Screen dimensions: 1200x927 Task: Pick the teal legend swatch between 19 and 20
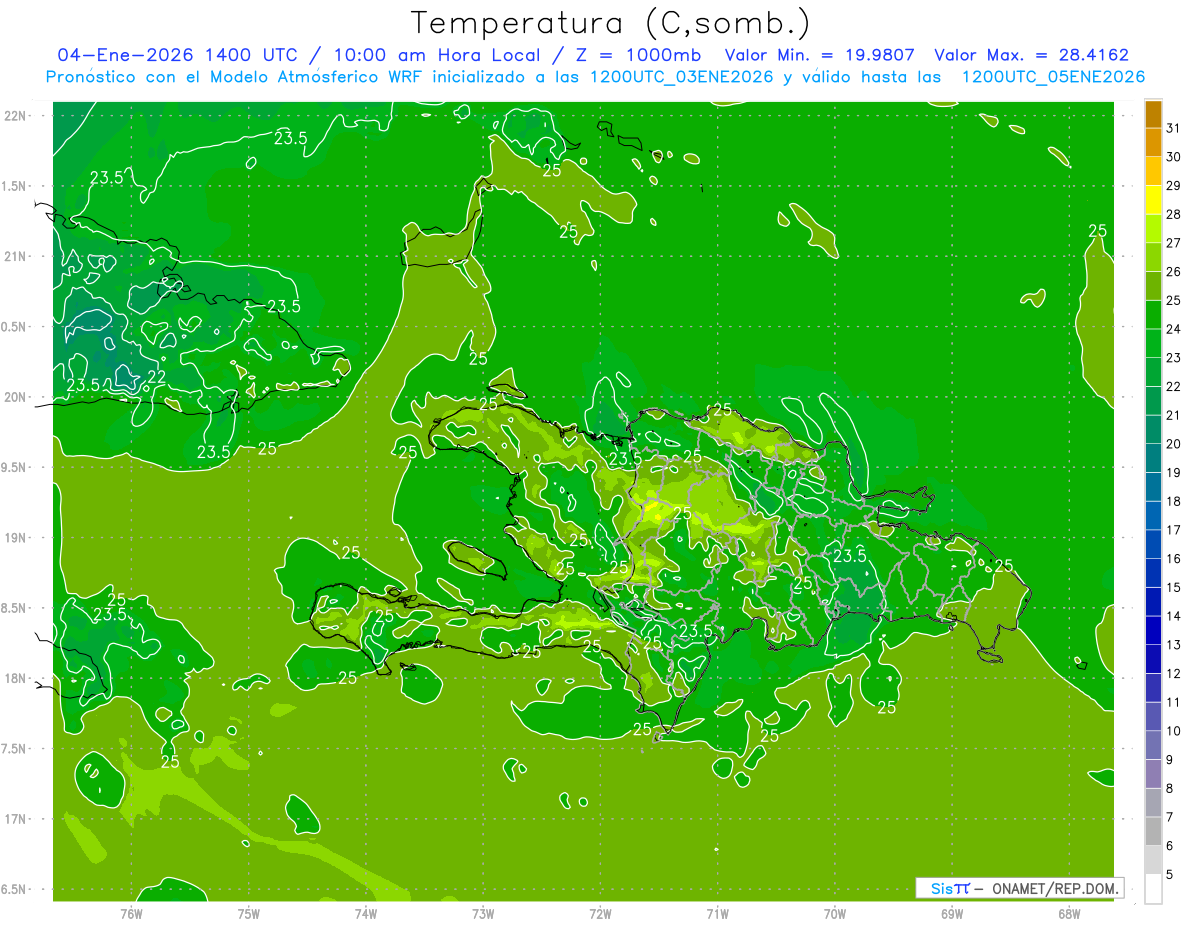1153,459
